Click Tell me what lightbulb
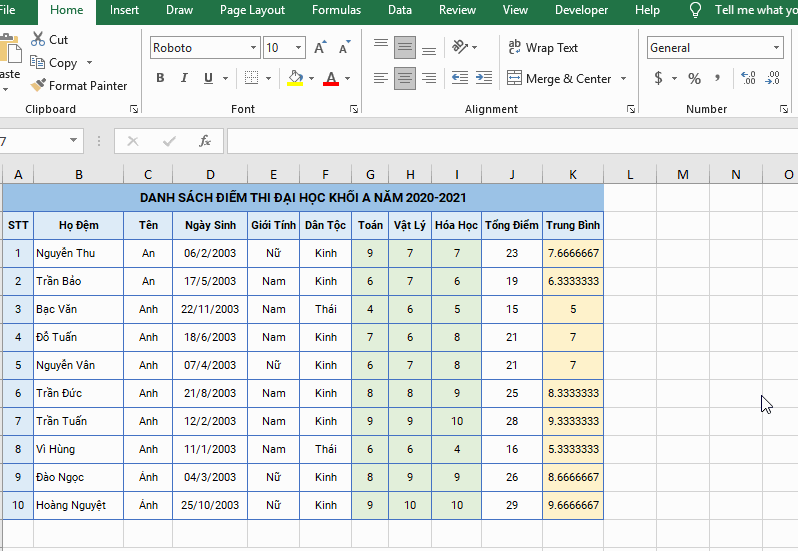Image resolution: width=798 pixels, height=551 pixels. tap(695, 10)
